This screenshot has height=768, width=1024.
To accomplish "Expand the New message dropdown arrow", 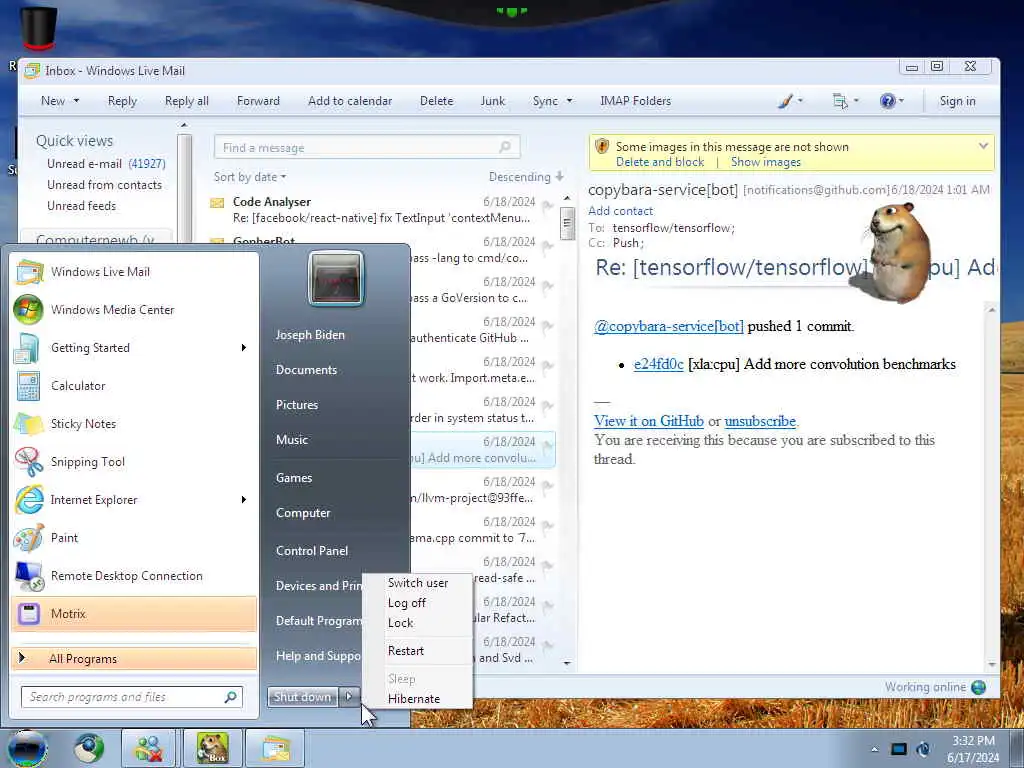I will click(76, 101).
